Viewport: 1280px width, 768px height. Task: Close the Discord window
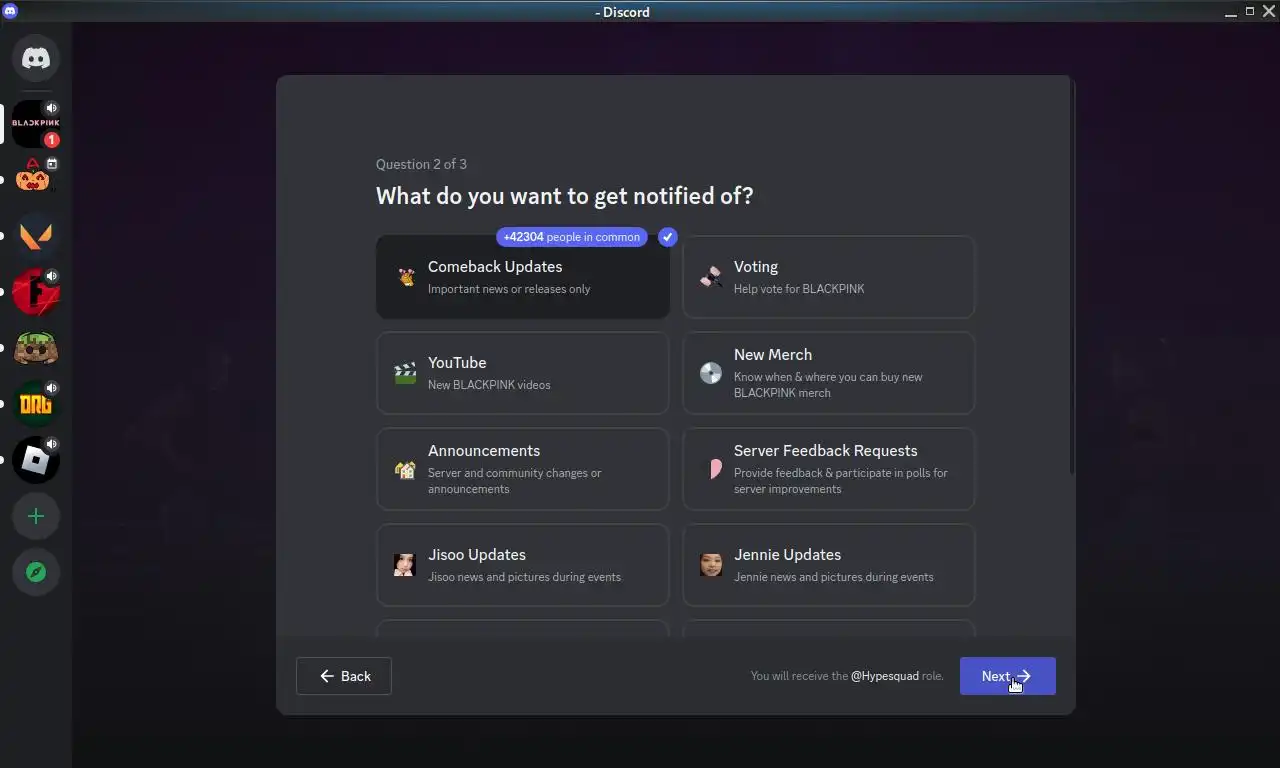(x=1269, y=11)
